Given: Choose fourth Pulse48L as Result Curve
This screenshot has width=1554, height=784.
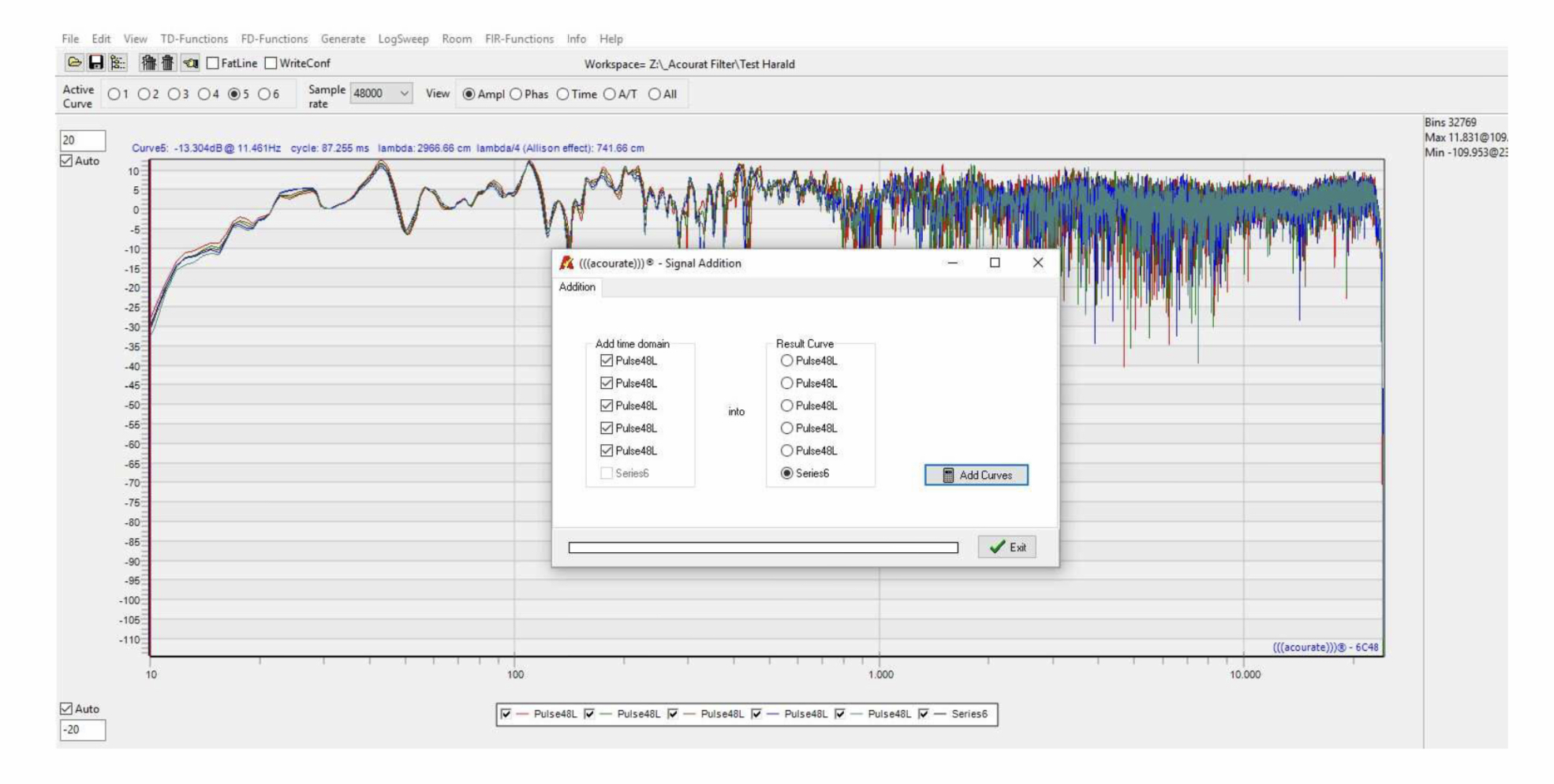Looking at the screenshot, I should 786,428.
